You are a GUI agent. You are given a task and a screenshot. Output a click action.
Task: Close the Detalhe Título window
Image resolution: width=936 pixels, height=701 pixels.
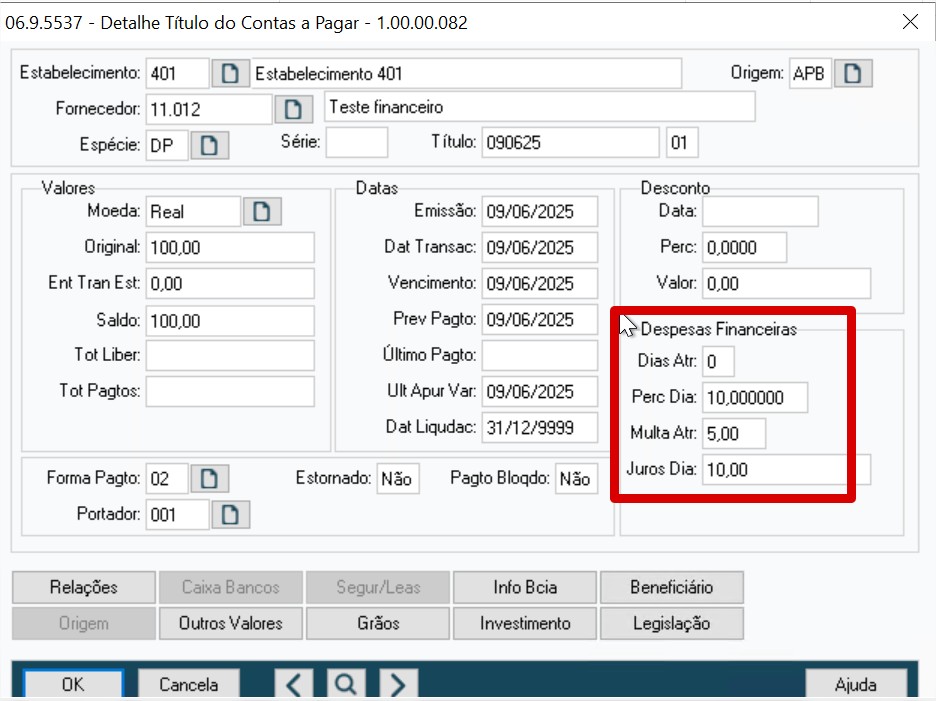[x=910, y=22]
